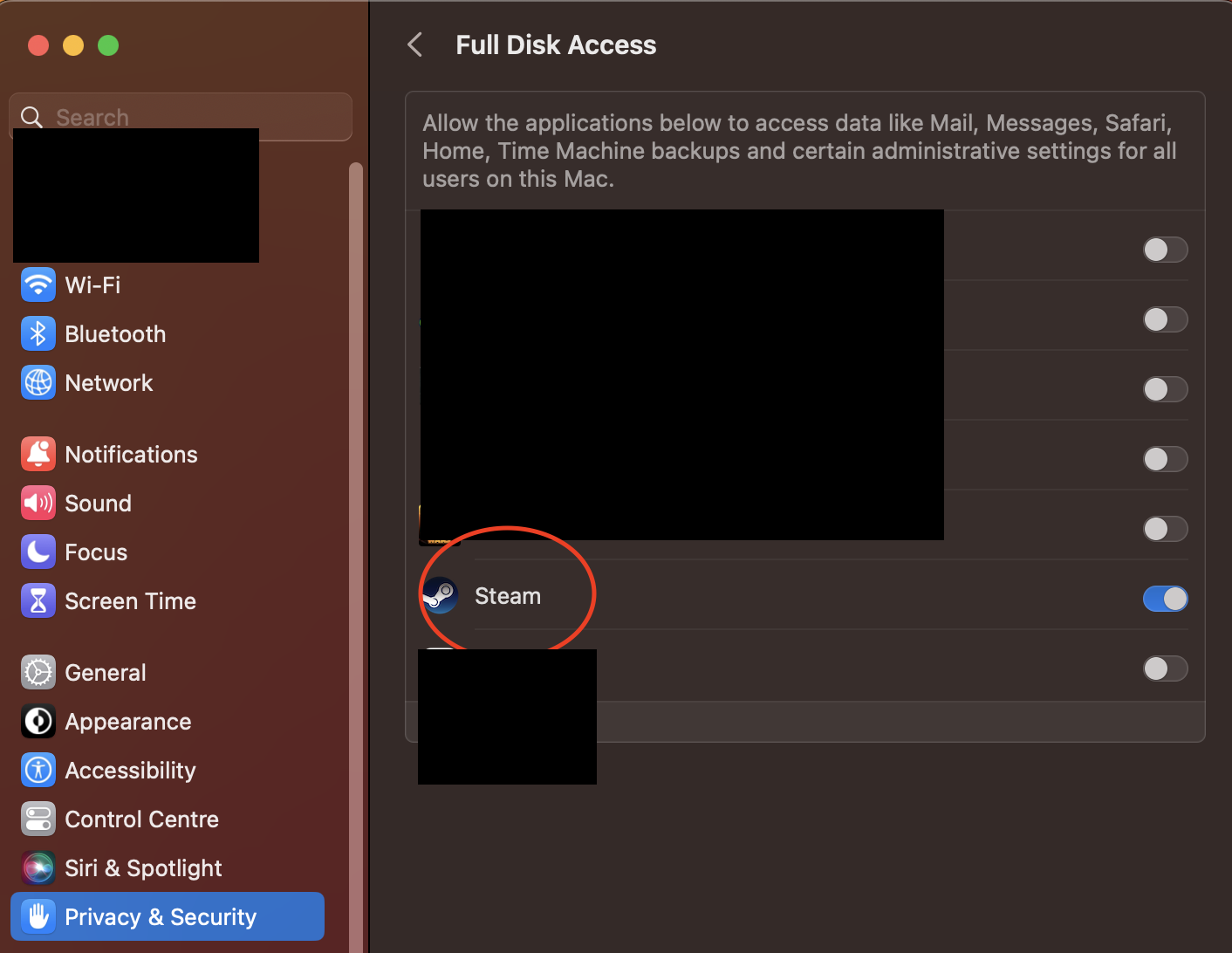1232x953 pixels.
Task: Open Screen Time label in sidebar
Action: 130,601
